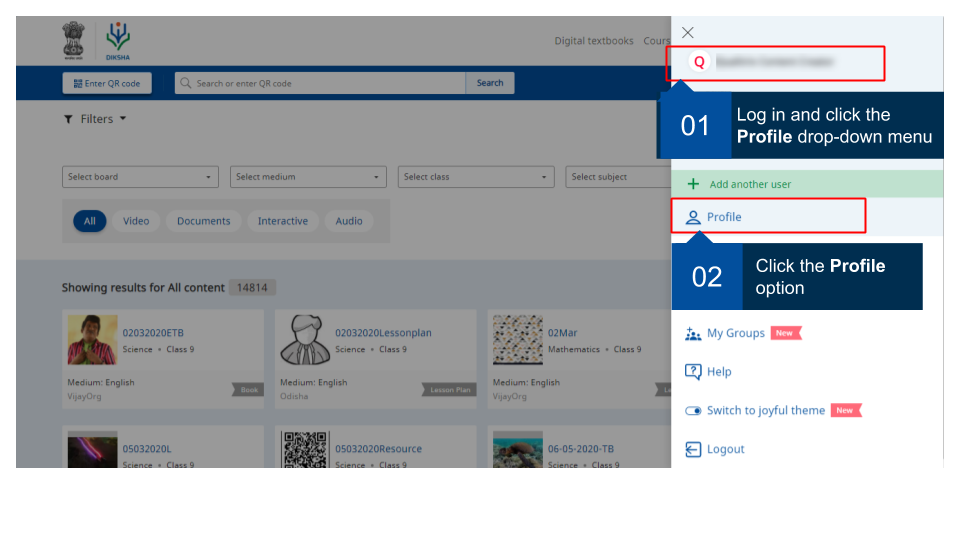The image size is (960, 540).
Task: Open the Select board dropdown
Action: [x=140, y=177]
